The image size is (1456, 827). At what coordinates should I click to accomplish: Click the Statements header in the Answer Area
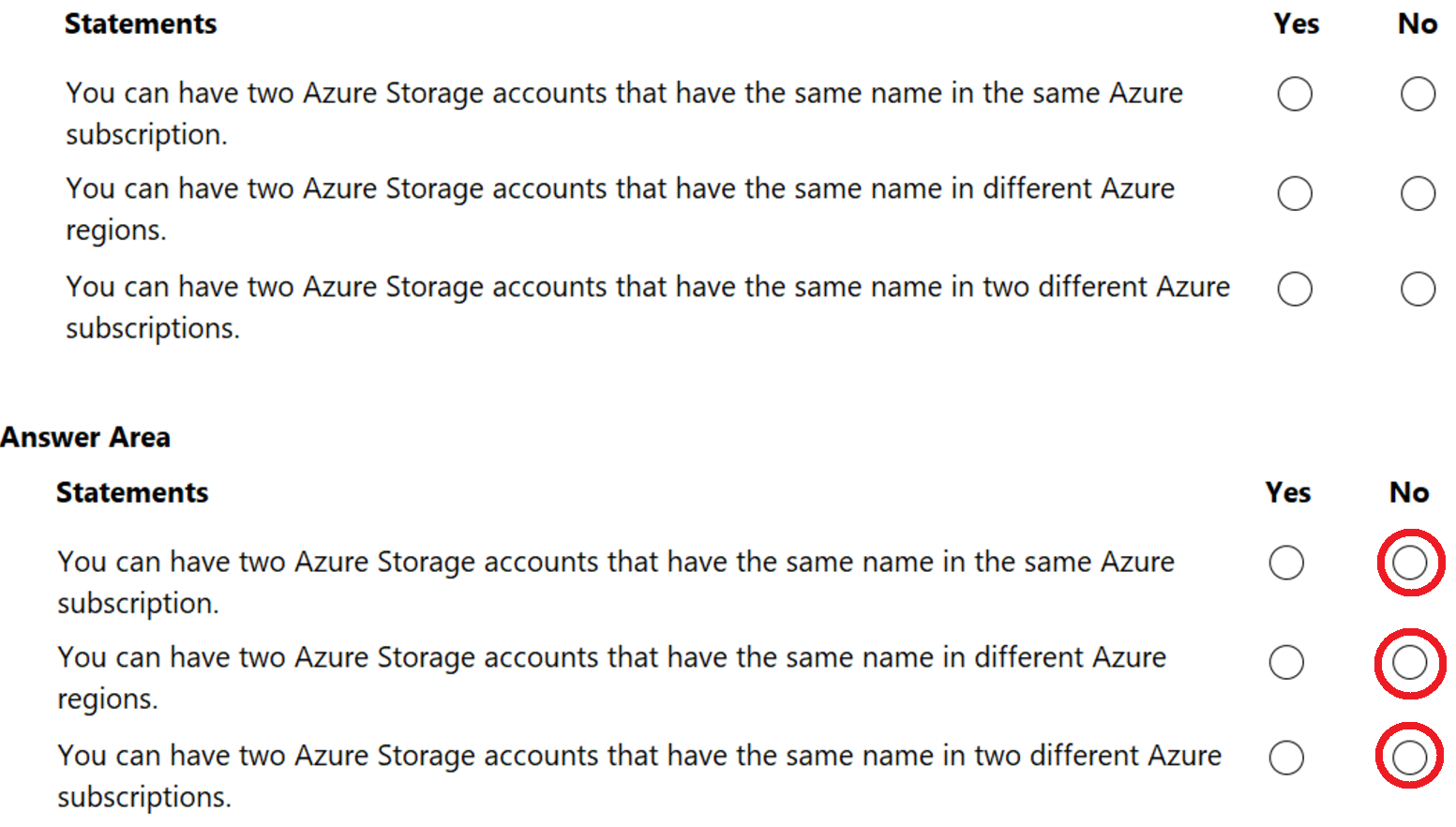pyautogui.click(x=131, y=492)
